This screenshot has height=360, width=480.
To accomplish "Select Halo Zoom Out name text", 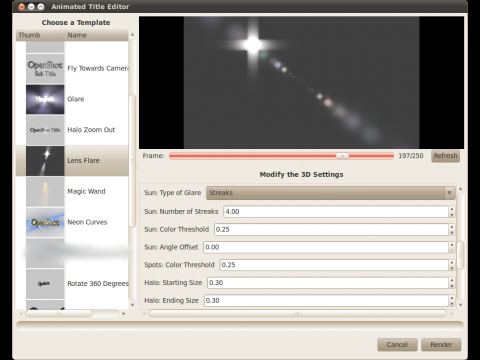I will (91, 130).
